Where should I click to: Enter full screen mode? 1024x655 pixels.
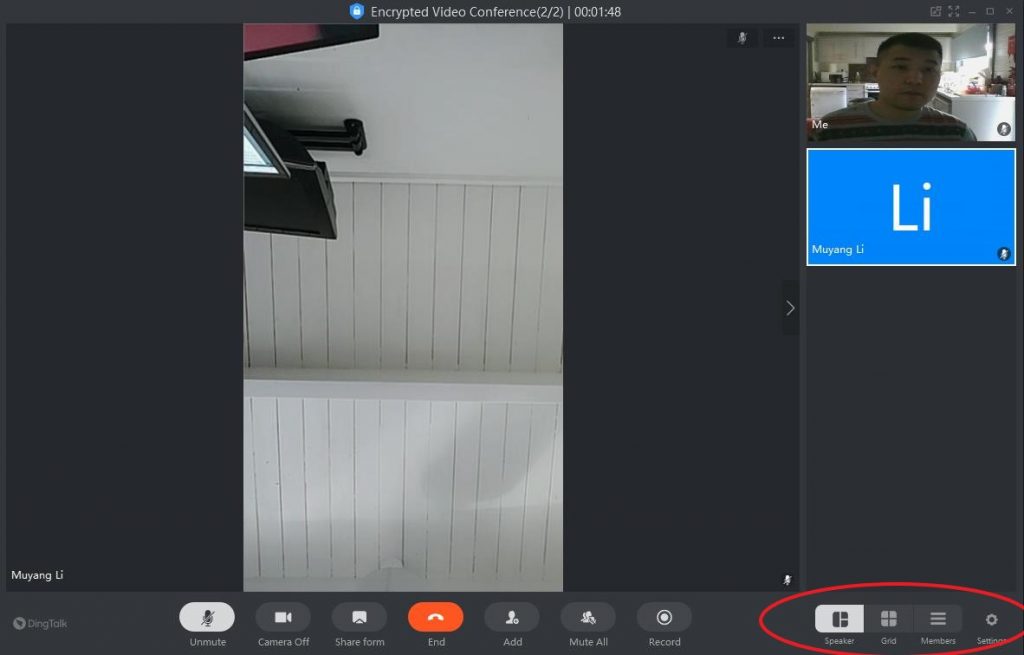click(x=954, y=11)
